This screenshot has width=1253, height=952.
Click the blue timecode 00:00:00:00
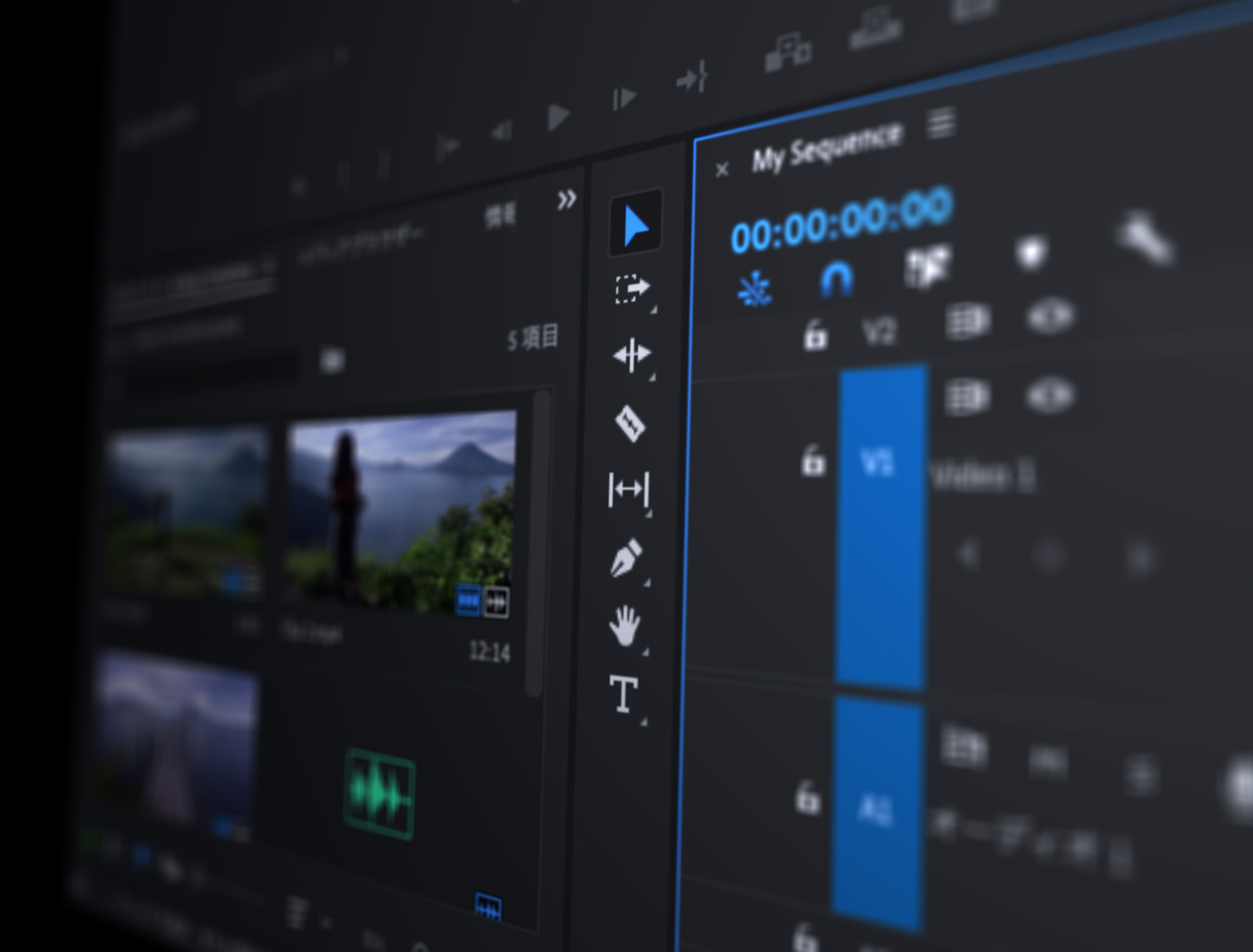(841, 221)
